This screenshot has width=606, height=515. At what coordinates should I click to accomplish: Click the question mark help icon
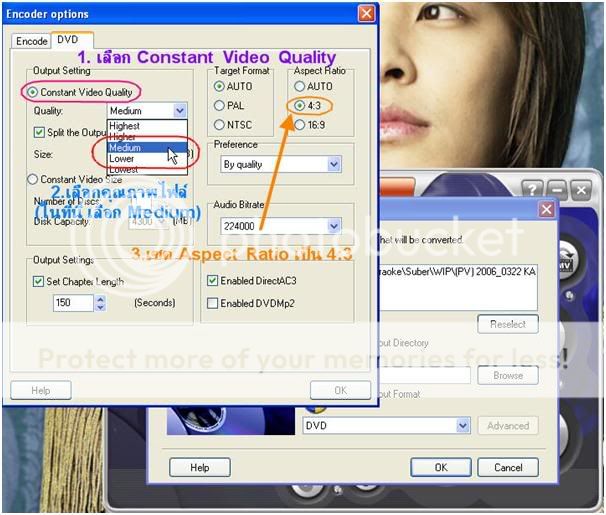click(533, 189)
